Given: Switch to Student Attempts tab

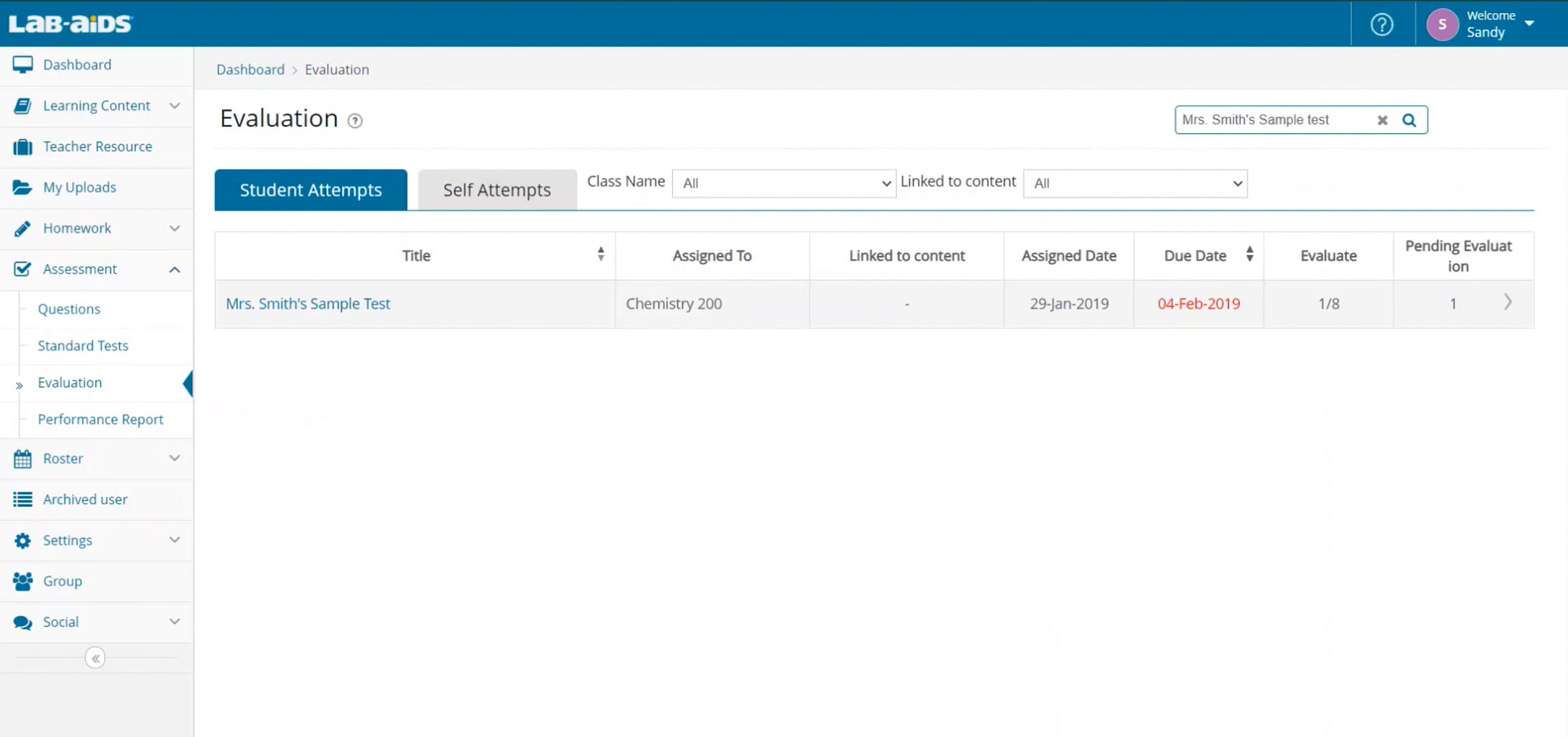Looking at the screenshot, I should [311, 189].
